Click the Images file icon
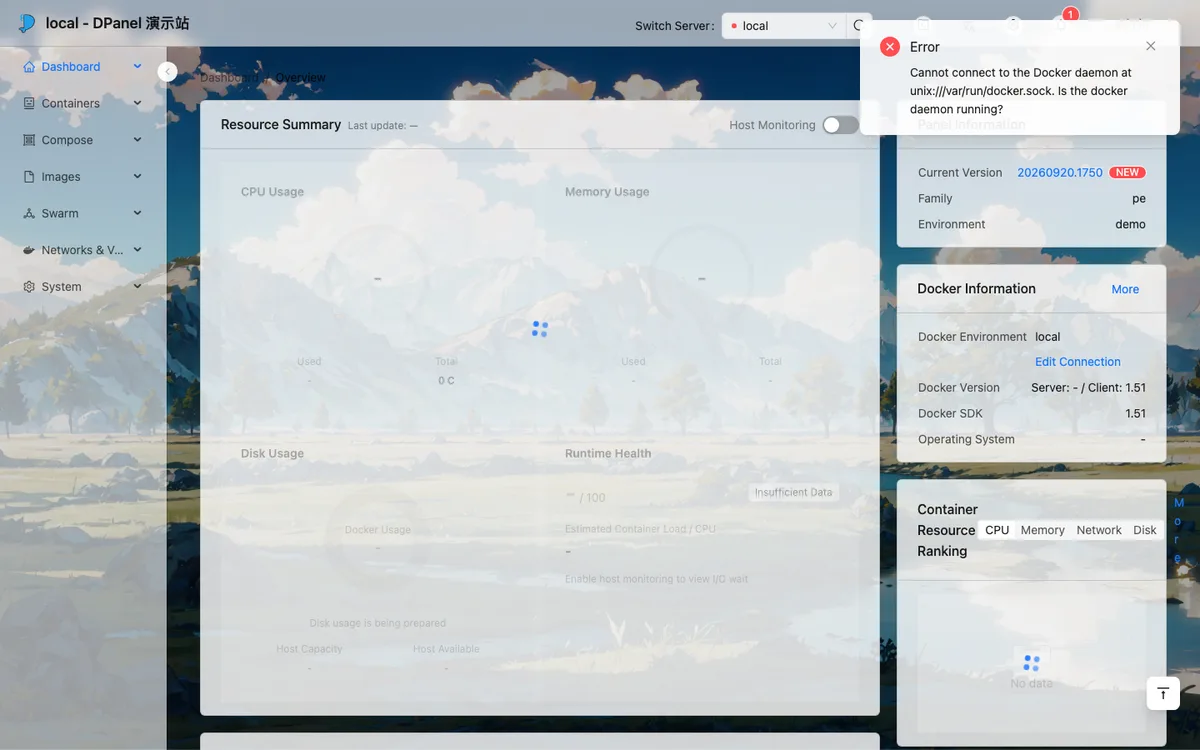The image size is (1200, 750). click(x=30, y=177)
